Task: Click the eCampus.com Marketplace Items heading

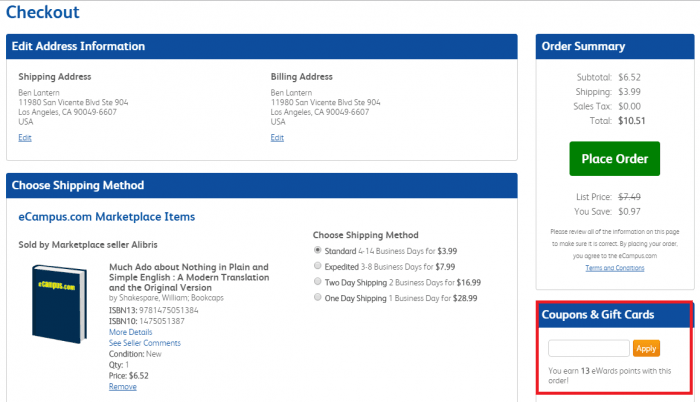Action: point(107,217)
